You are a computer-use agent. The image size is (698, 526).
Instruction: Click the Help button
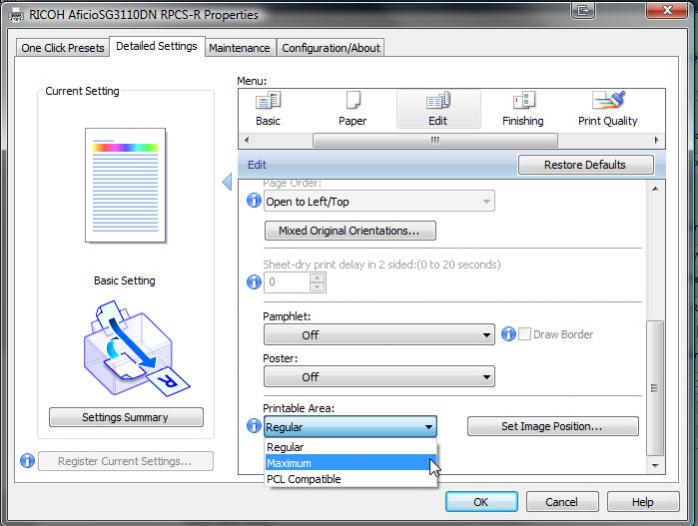[x=643, y=502]
